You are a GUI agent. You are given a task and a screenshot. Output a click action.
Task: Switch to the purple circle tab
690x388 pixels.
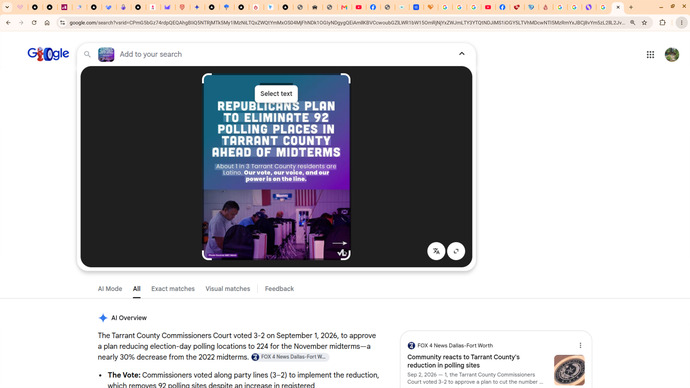(x=589, y=7)
